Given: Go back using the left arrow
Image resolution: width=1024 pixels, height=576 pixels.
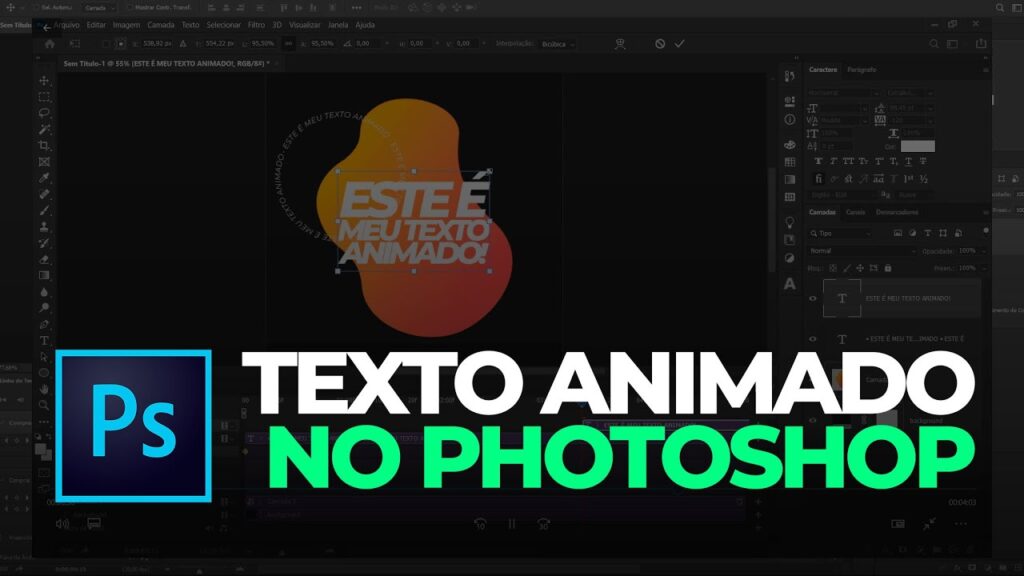Looking at the screenshot, I should 46,27.
